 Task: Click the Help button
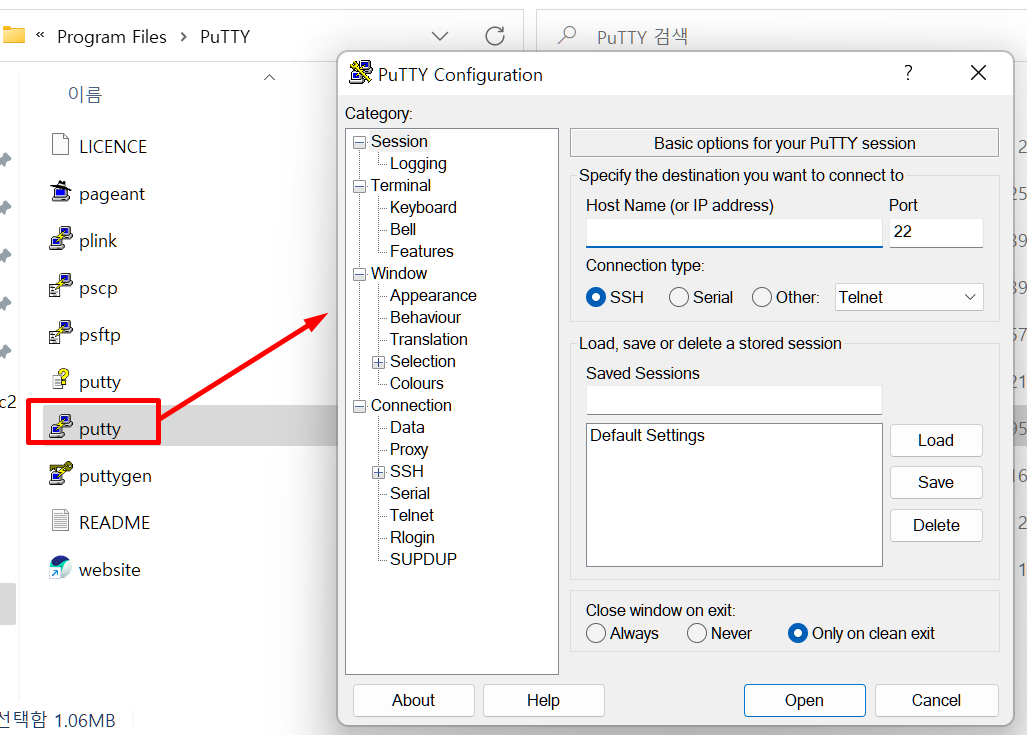[544, 700]
